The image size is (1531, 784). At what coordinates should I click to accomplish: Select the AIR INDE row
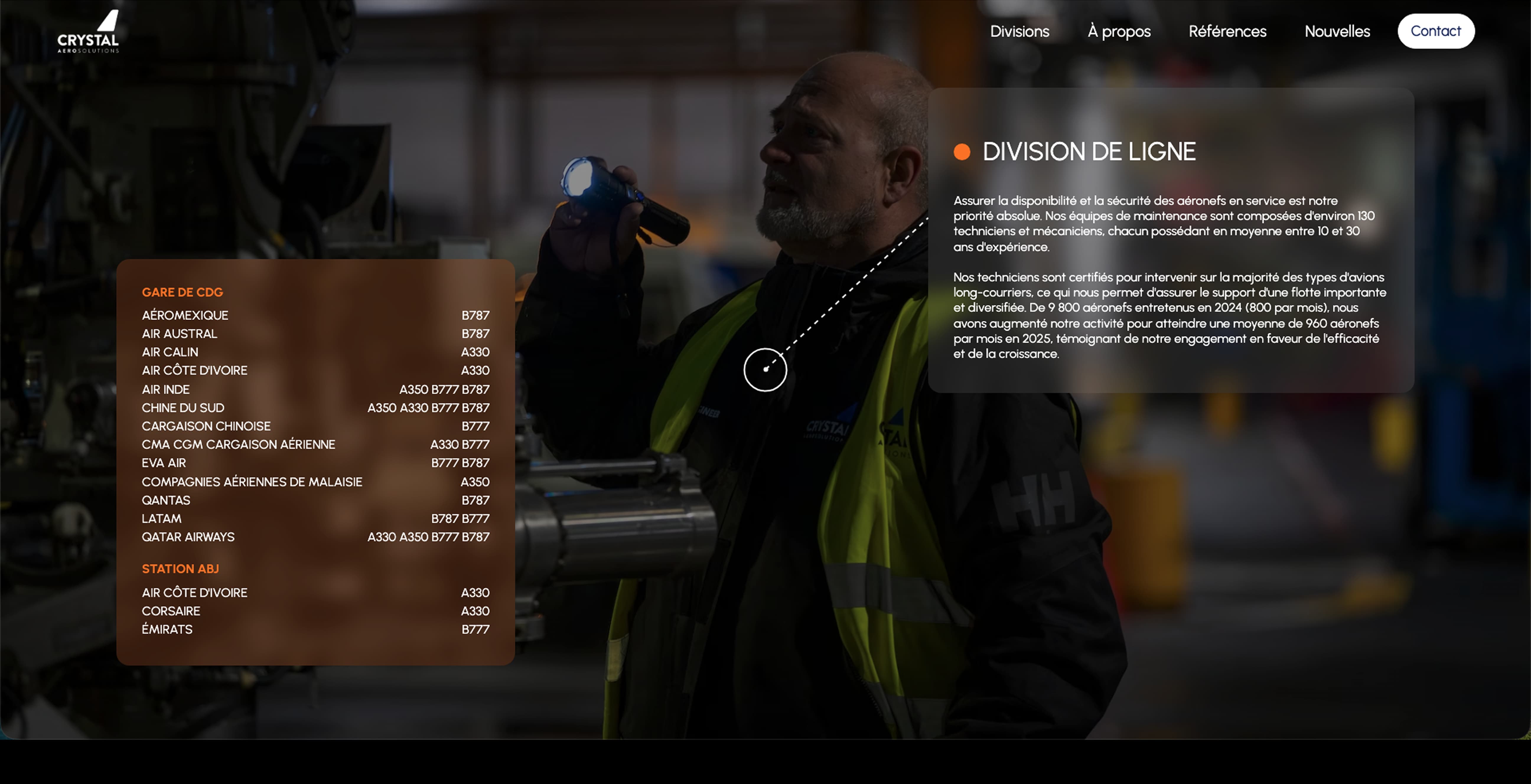pos(316,390)
